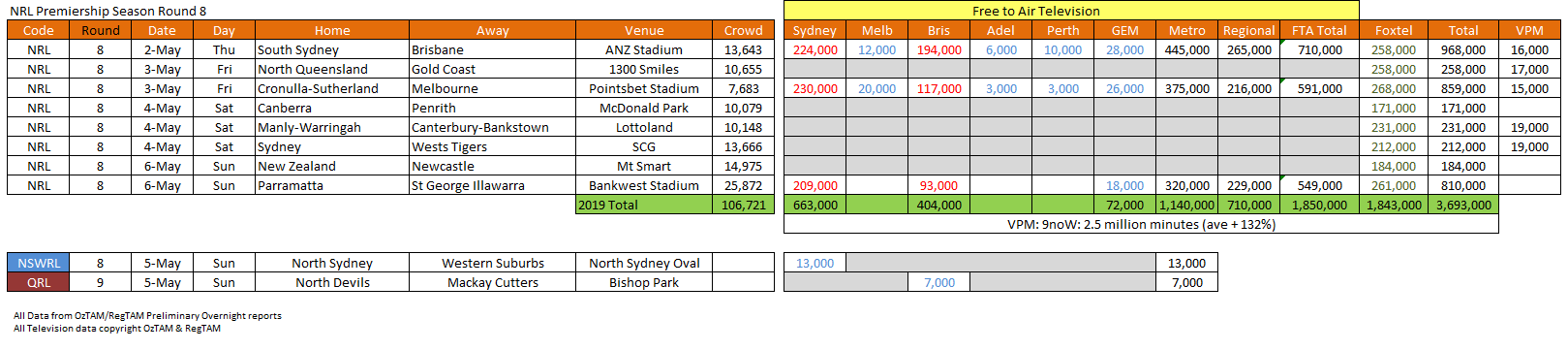Select the 'Perth' TV market header

[x=1063, y=30]
